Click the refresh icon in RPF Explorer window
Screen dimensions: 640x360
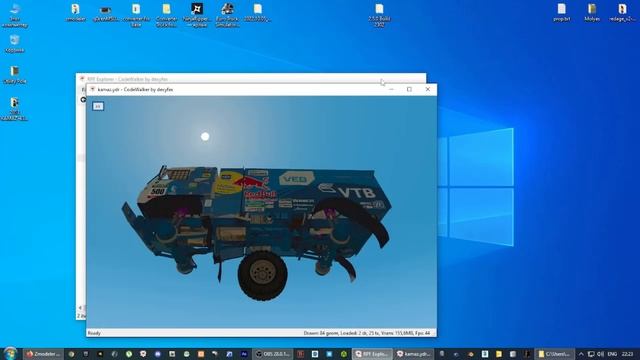[83, 100]
